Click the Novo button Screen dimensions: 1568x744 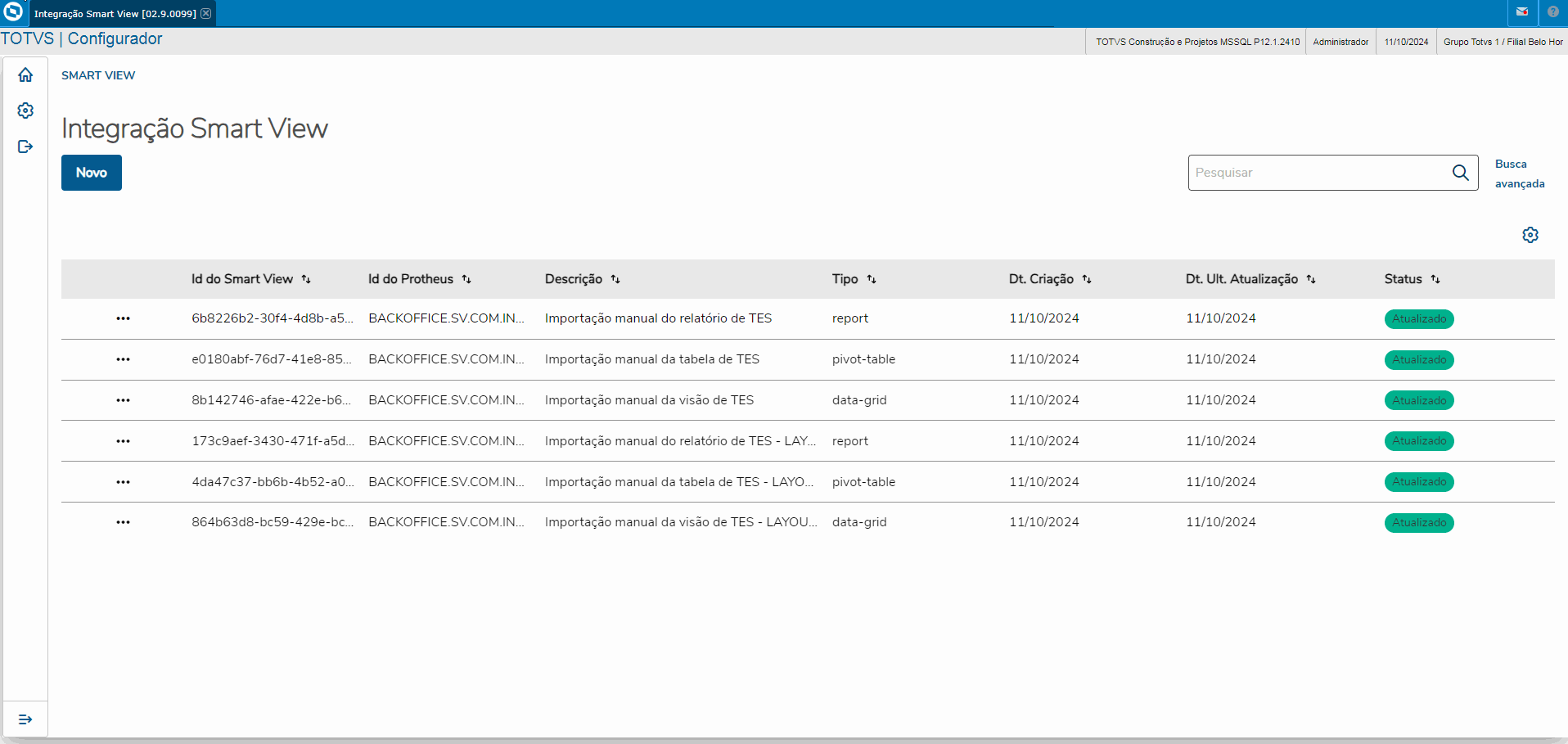(92, 173)
